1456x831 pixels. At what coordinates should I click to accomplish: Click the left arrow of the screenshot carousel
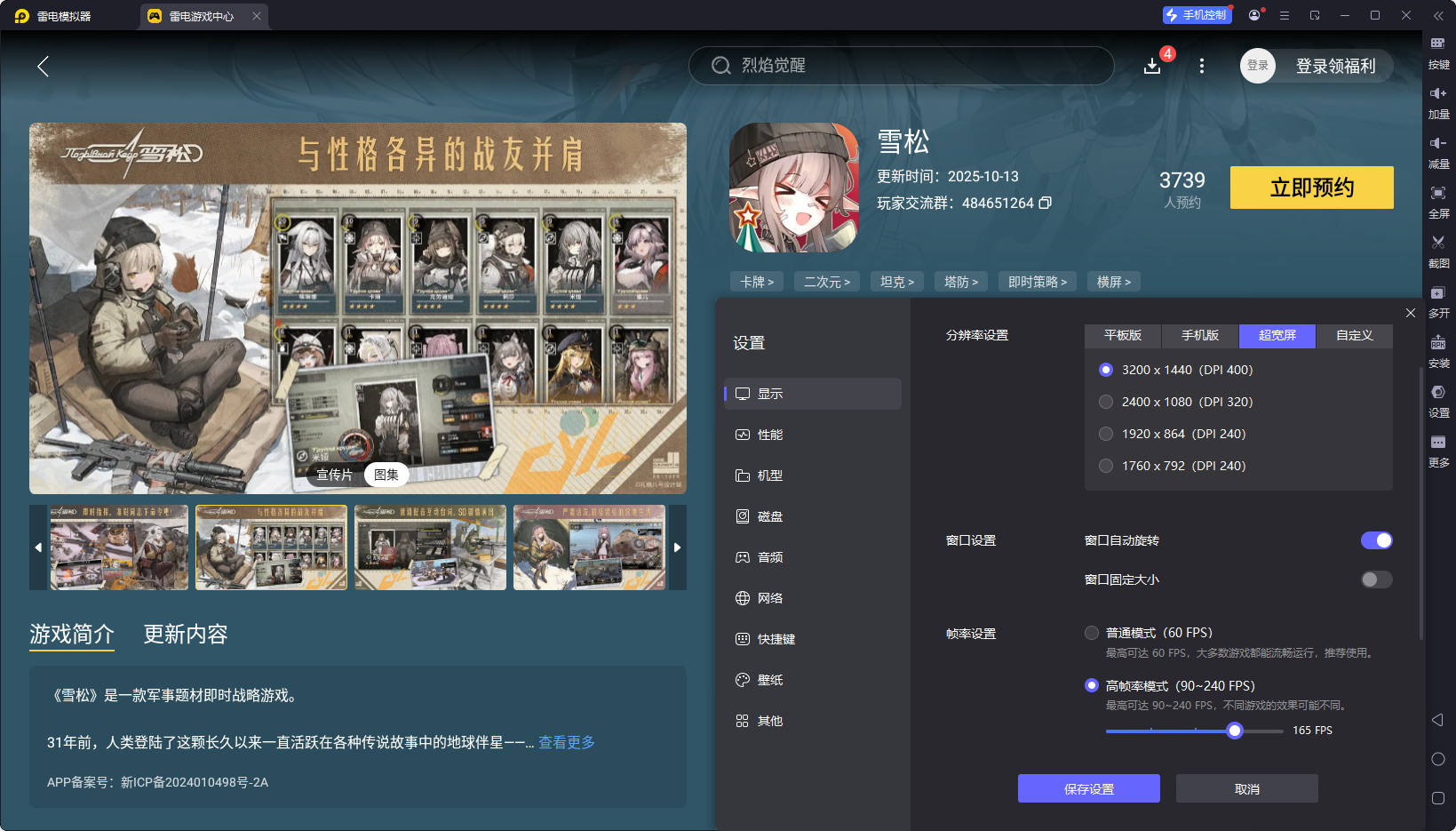pos(37,547)
